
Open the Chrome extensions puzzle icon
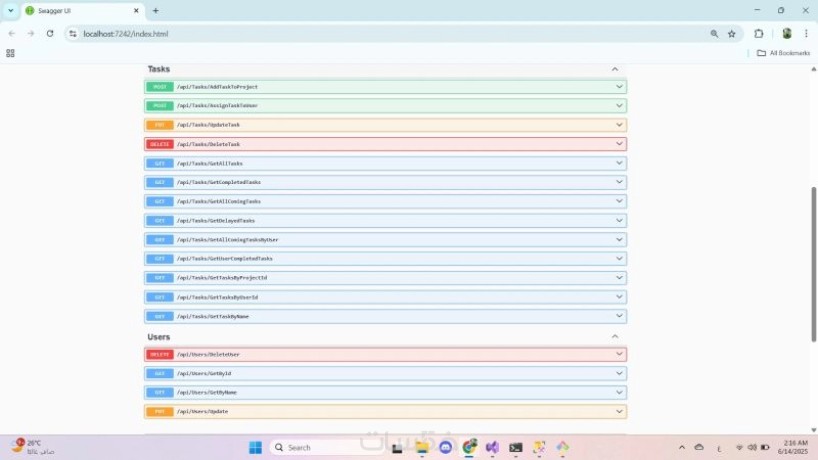759,33
